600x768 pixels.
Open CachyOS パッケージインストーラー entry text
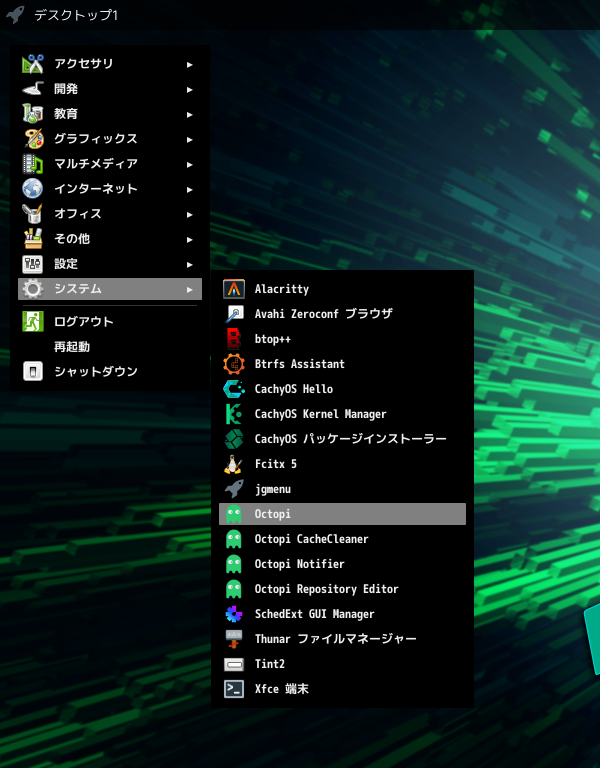[350, 439]
